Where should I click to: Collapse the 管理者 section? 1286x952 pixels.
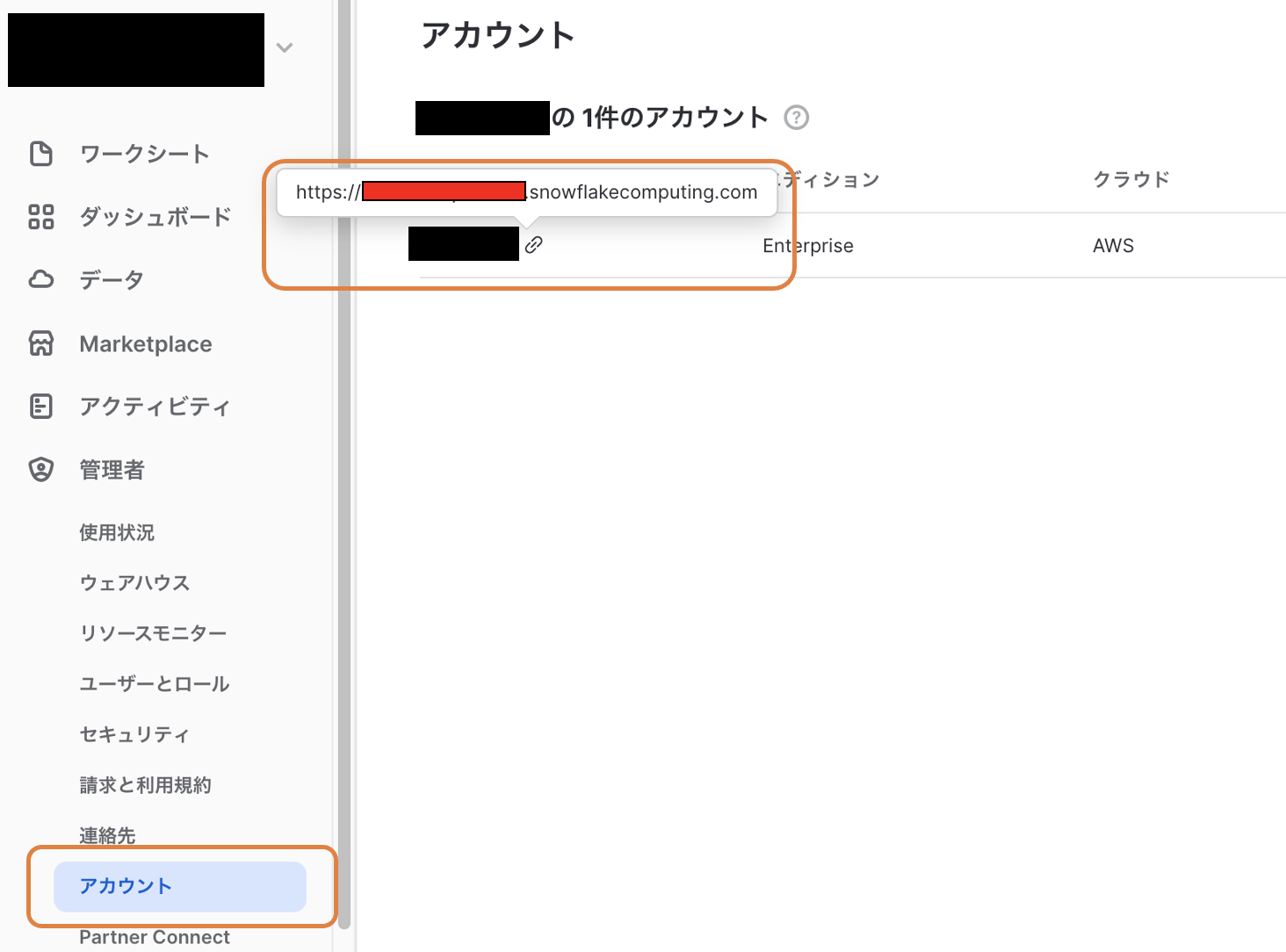click(112, 470)
